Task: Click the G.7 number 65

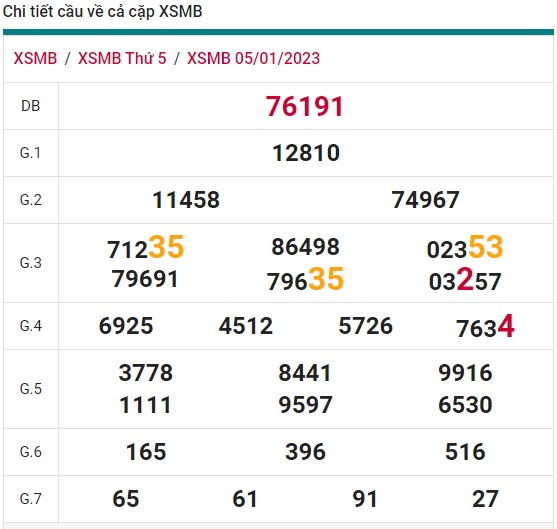Action: [126, 499]
